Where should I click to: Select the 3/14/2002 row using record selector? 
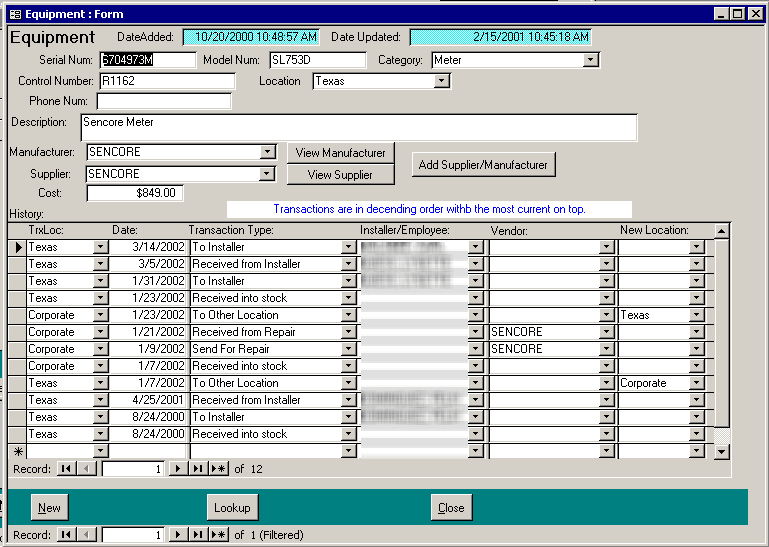tap(17, 247)
